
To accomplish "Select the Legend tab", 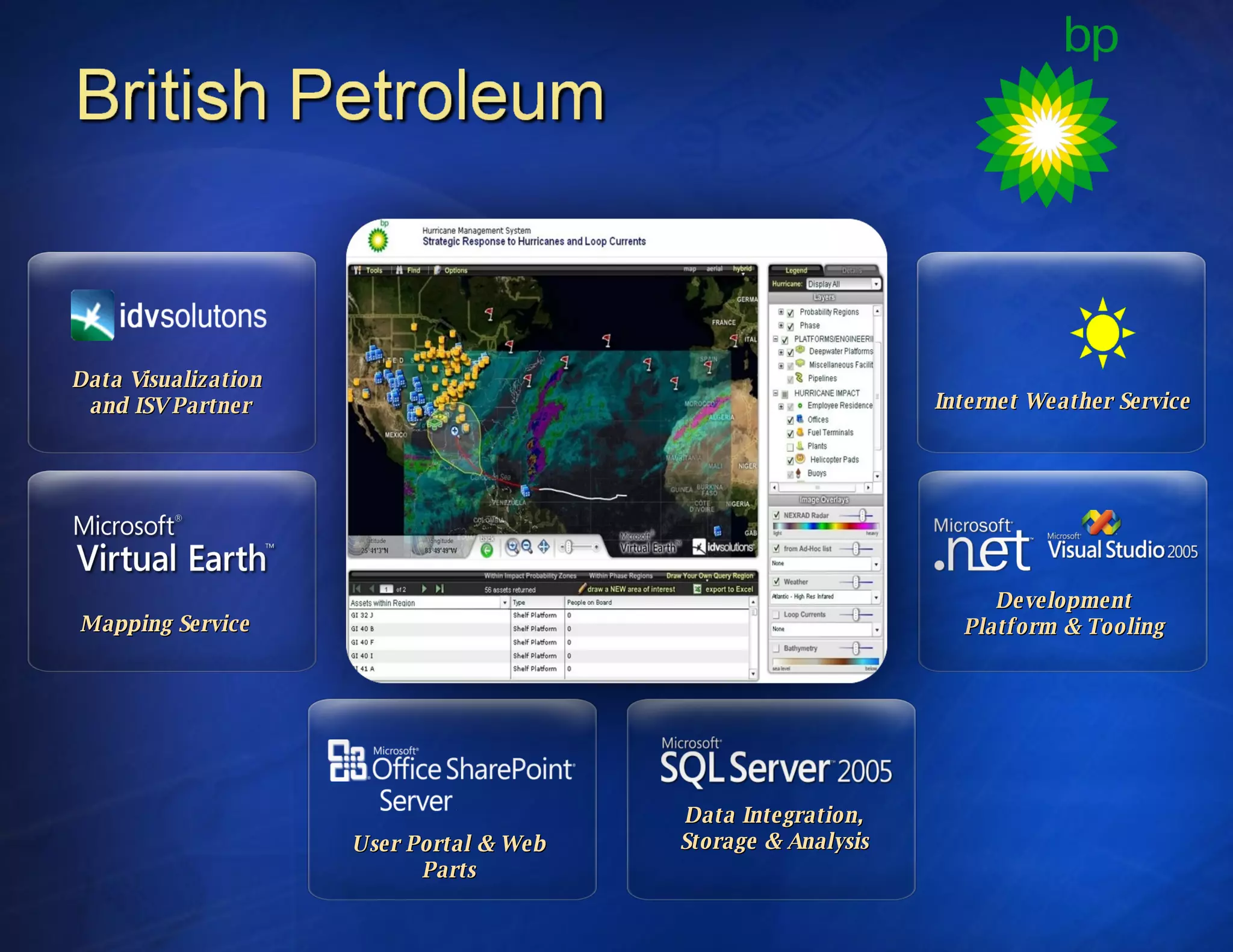I will [796, 270].
